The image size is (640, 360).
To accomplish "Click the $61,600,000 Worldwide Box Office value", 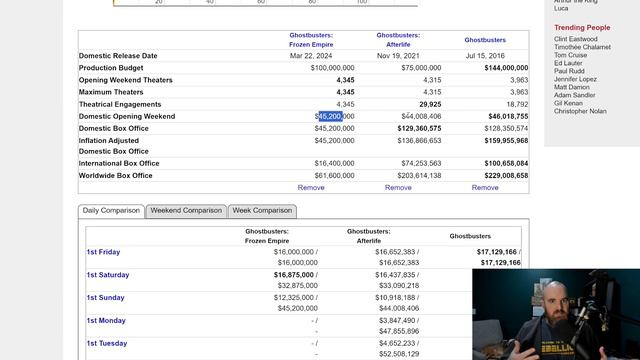I will click(334, 176).
